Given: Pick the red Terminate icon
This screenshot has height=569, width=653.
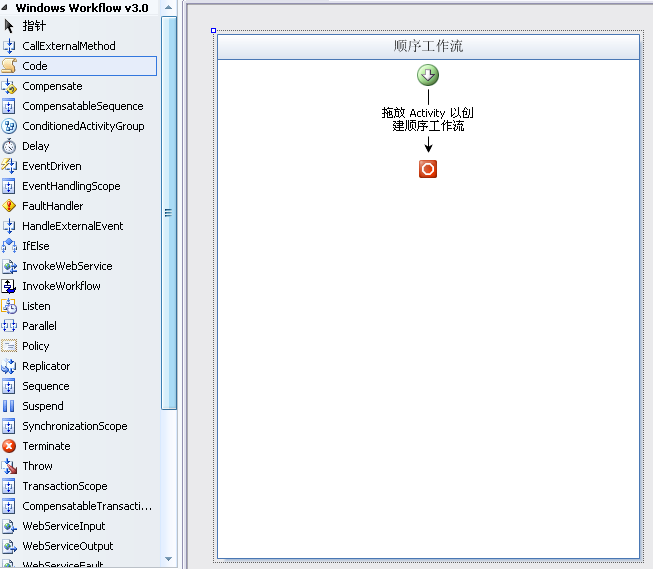Looking at the screenshot, I should coord(9,446).
